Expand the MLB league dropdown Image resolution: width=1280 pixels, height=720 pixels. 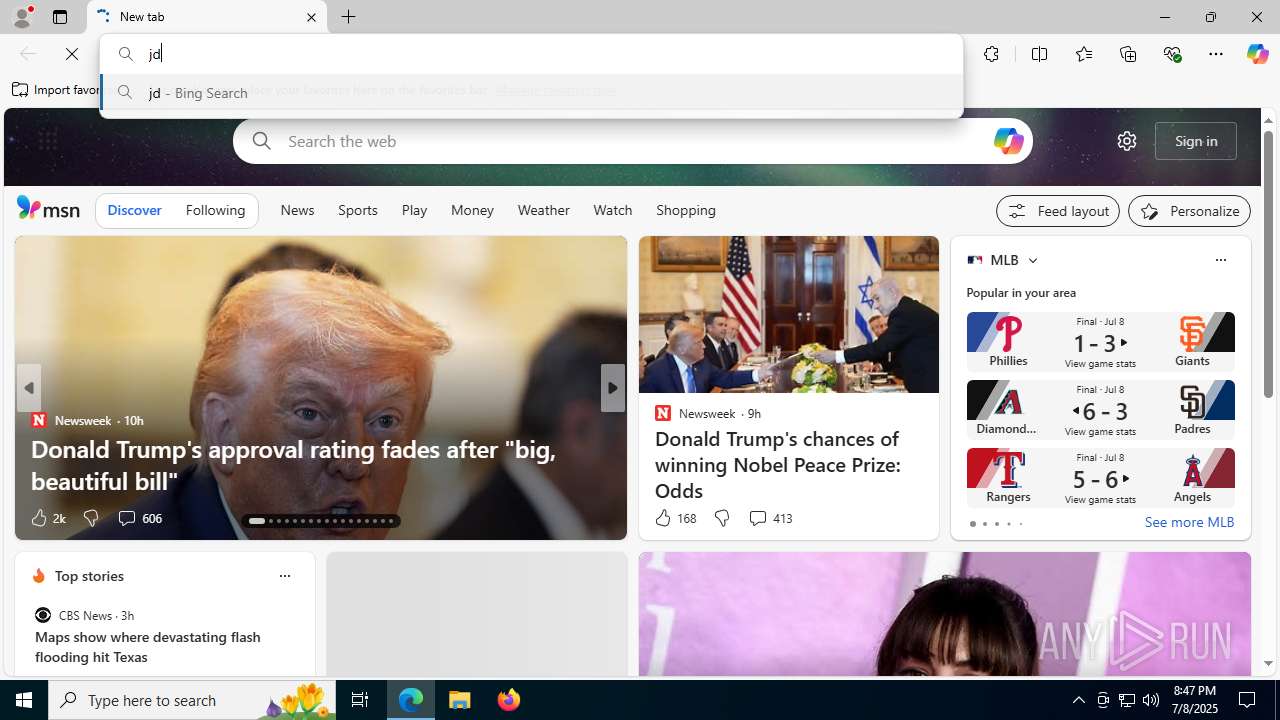click(x=1032, y=260)
